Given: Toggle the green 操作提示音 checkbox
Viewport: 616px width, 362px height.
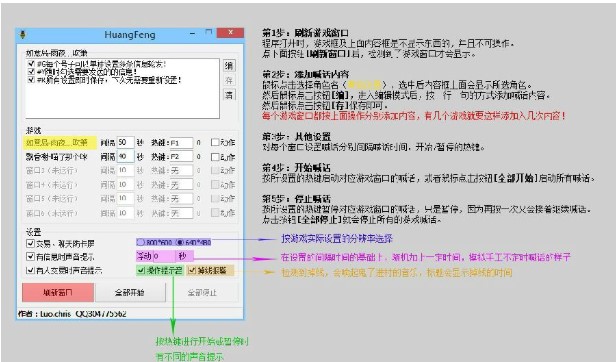Looking at the screenshot, I should (x=141, y=270).
